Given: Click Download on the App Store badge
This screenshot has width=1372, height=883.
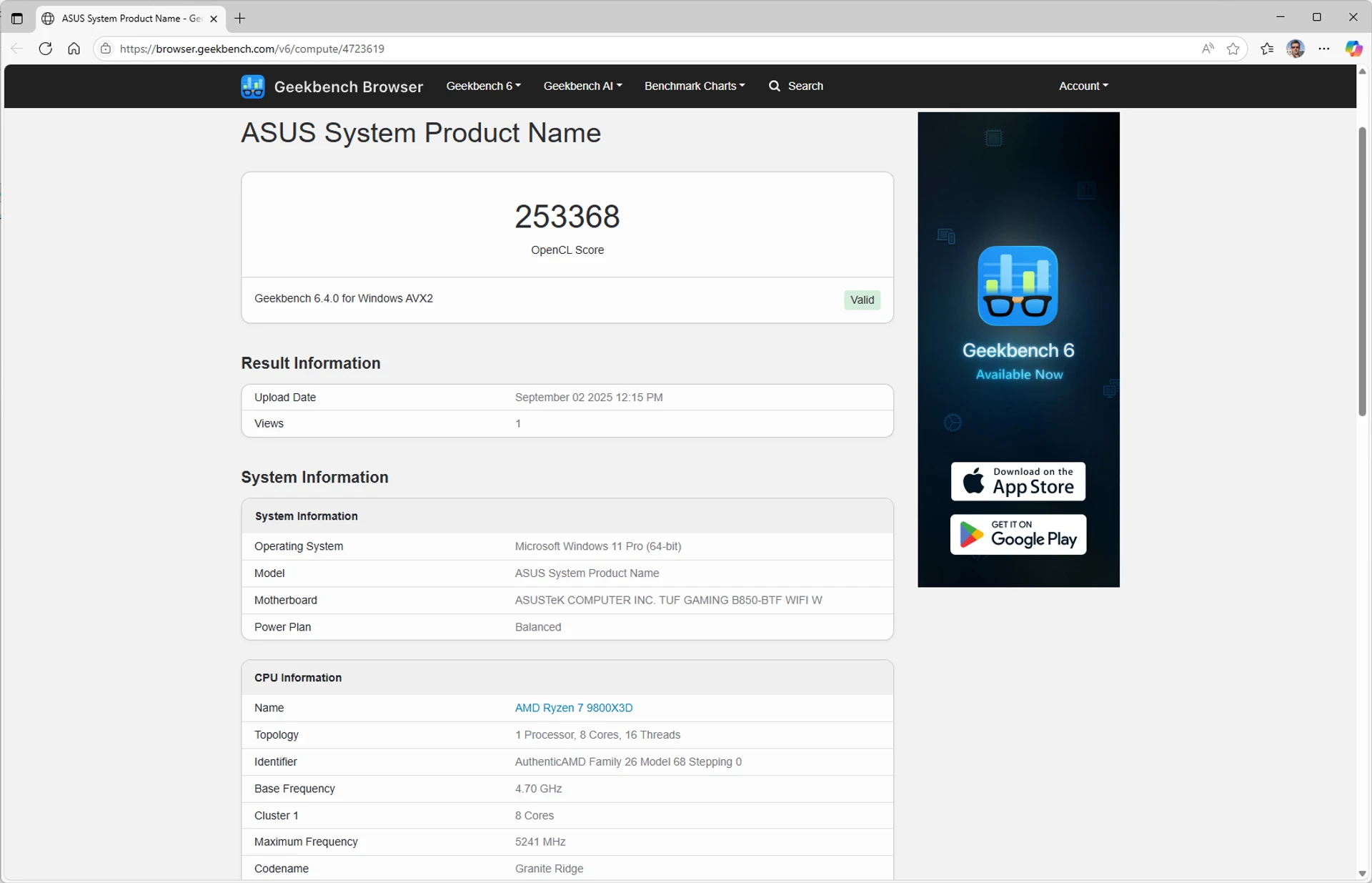Looking at the screenshot, I should pyautogui.click(x=1018, y=481).
